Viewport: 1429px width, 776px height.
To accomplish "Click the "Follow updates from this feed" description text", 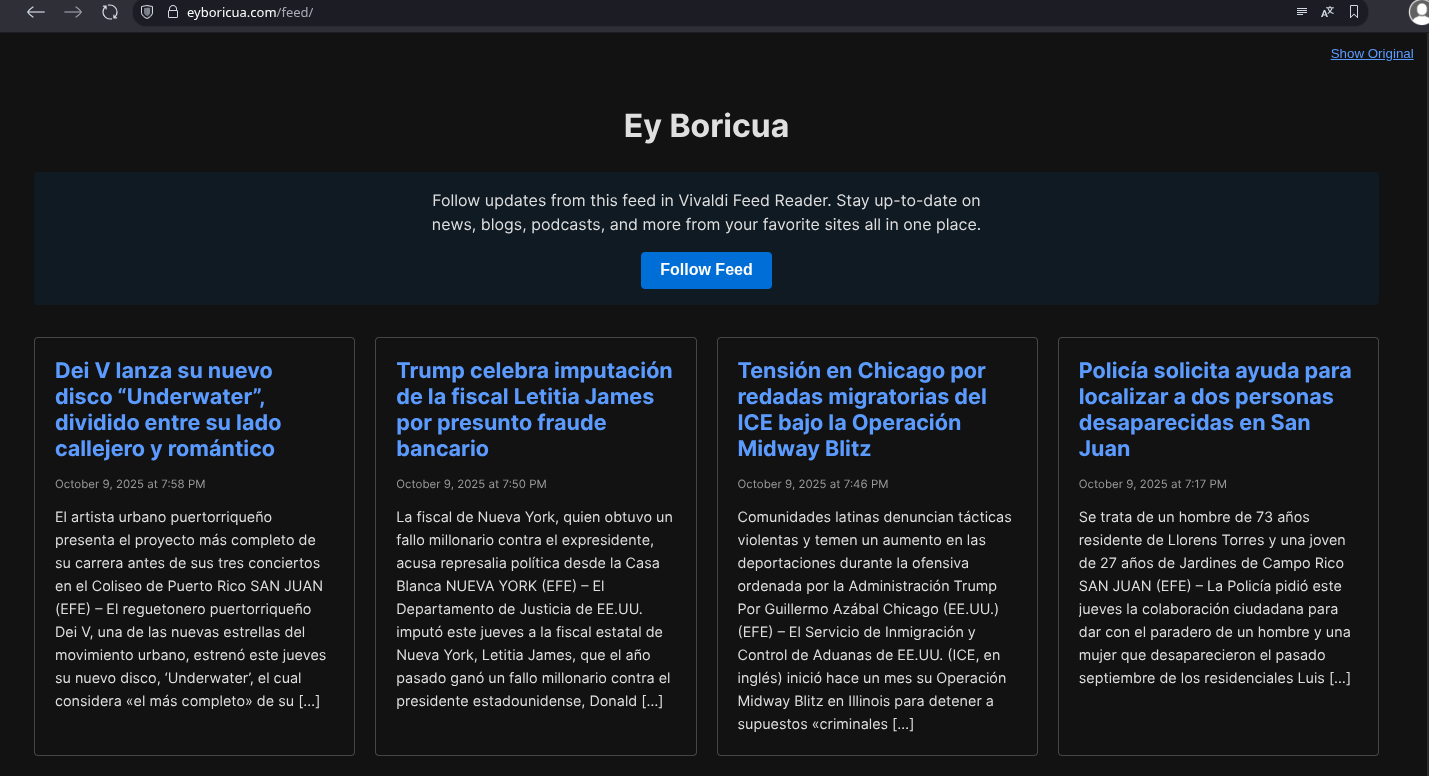I will point(706,213).
